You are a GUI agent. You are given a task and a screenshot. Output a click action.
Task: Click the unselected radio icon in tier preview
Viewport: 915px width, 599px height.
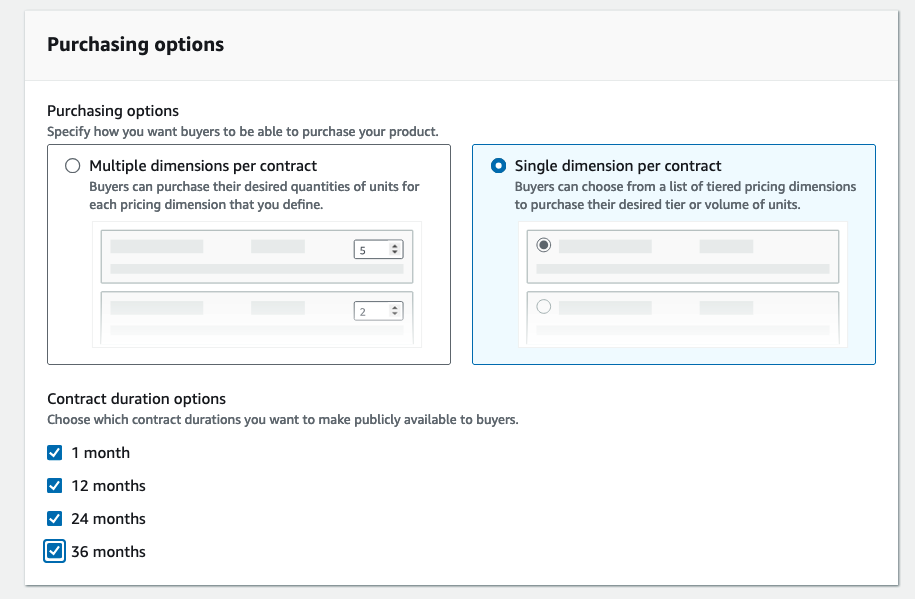click(x=544, y=307)
